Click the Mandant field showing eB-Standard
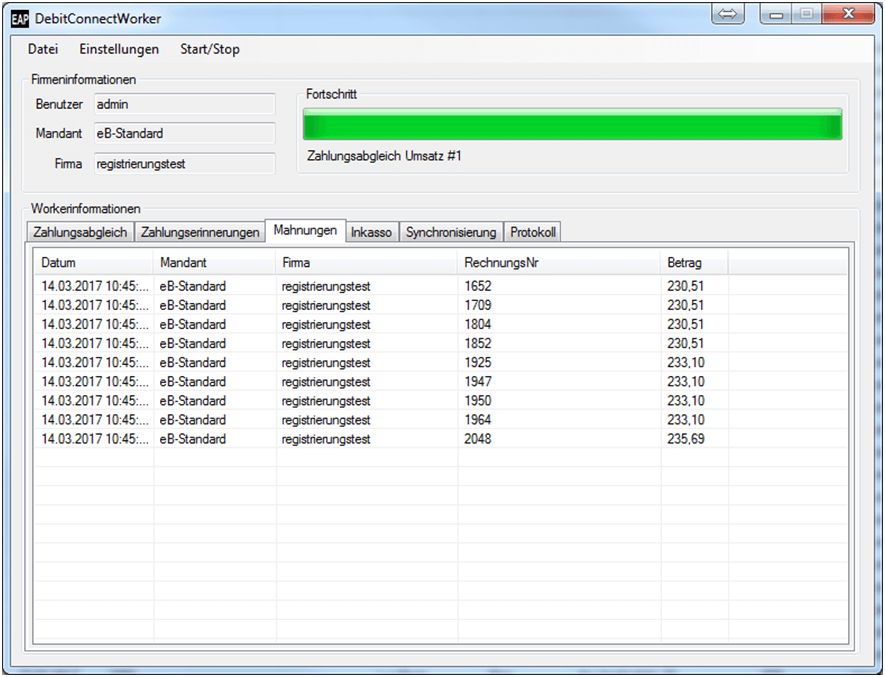 click(184, 133)
